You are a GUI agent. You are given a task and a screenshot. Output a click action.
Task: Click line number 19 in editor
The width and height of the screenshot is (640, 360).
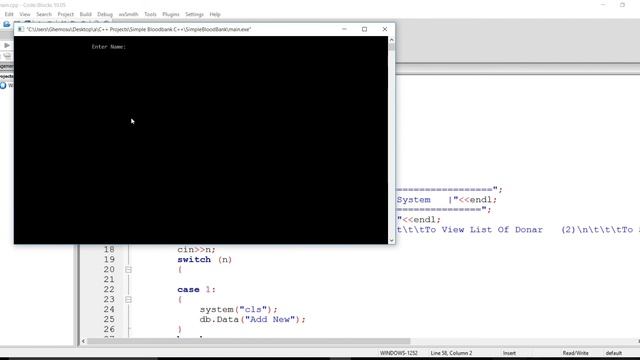[x=109, y=260]
